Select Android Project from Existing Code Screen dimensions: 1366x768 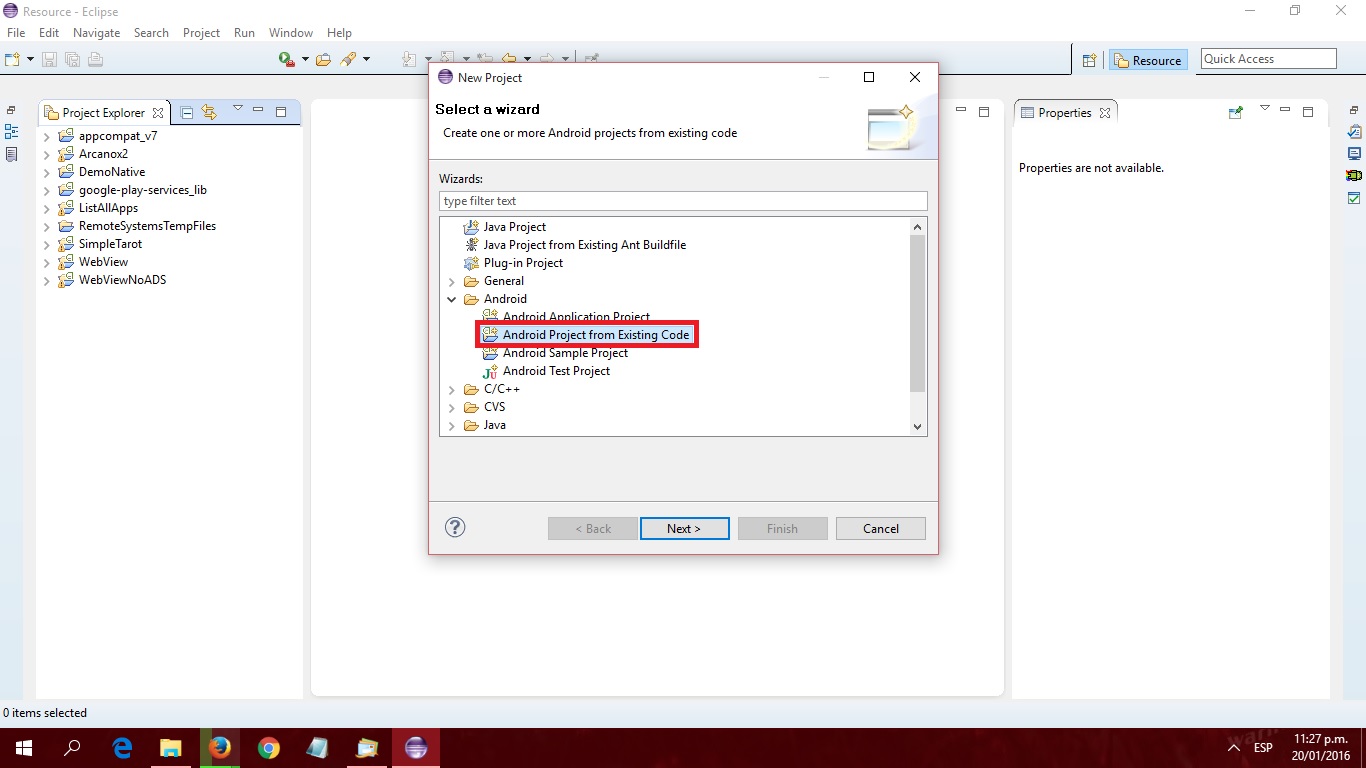pyautogui.click(x=596, y=335)
